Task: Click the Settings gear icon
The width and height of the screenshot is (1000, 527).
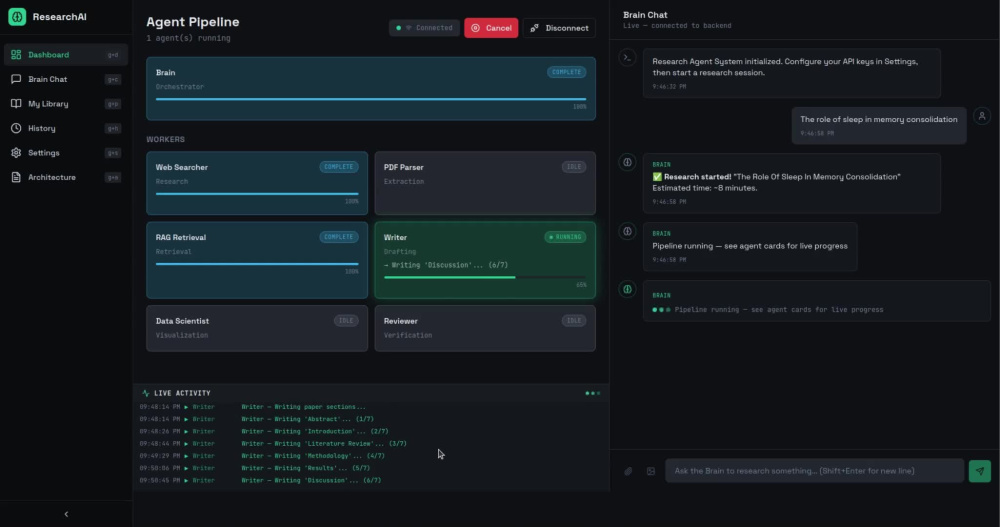Action: 16,153
